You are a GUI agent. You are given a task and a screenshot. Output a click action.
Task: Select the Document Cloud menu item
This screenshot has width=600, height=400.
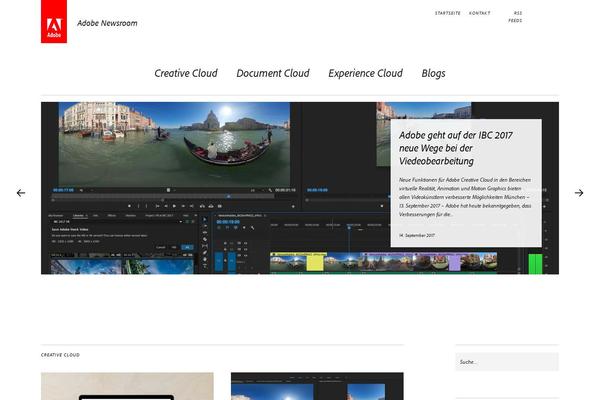coord(273,73)
